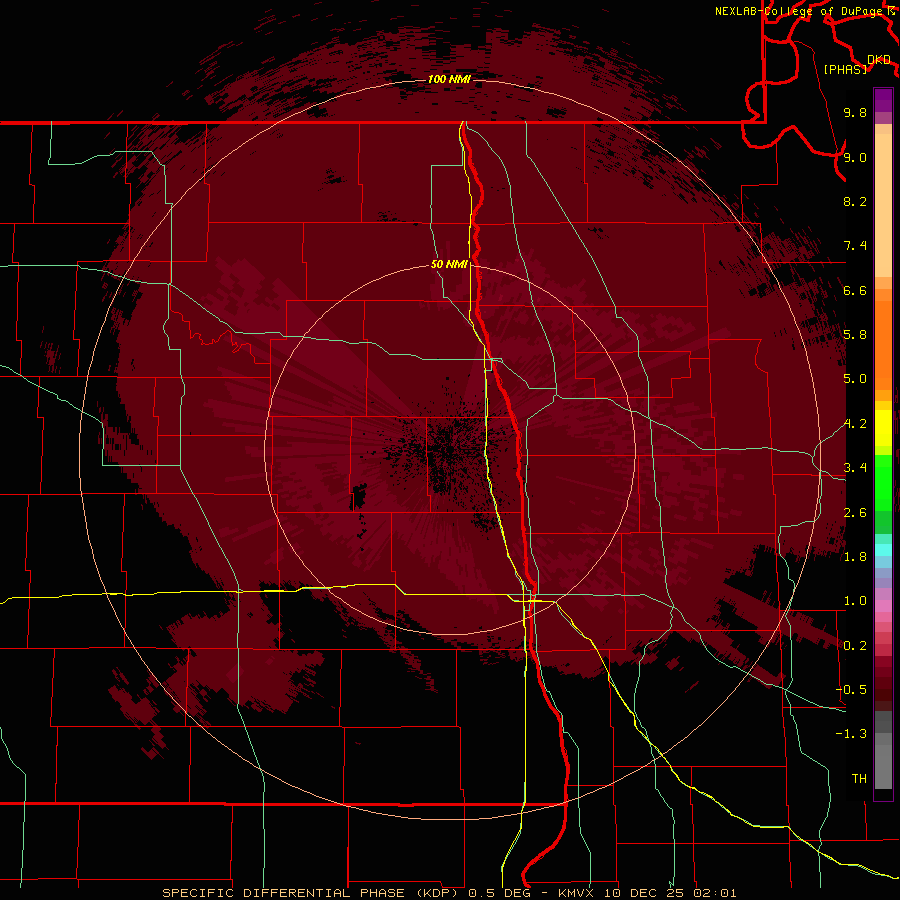Select the DKD label above the color scale
900x900 pixels.
[x=879, y=60]
